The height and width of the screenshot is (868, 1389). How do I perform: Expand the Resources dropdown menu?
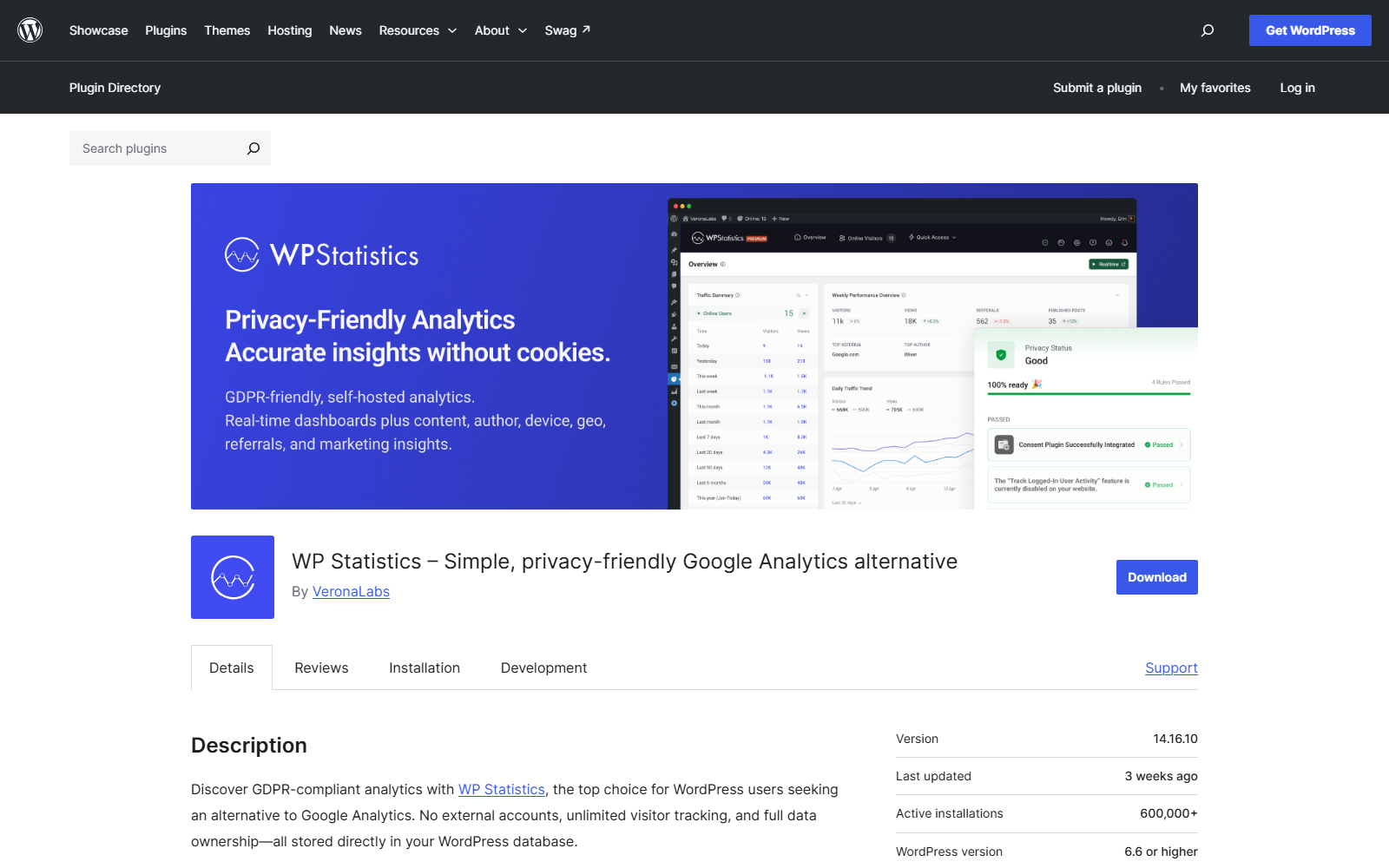(418, 30)
